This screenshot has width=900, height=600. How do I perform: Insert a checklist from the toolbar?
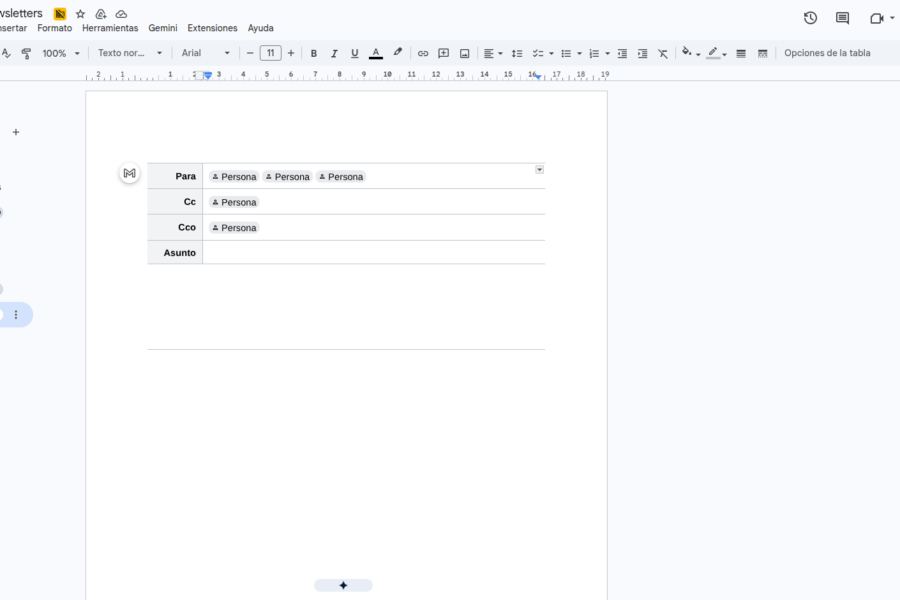(538, 53)
